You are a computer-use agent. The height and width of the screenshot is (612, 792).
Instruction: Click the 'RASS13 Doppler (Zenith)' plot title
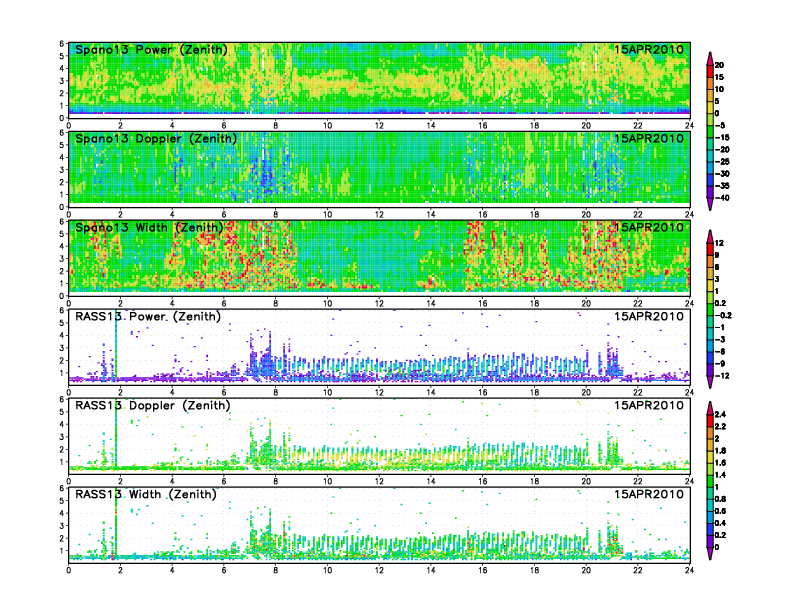[x=153, y=405]
